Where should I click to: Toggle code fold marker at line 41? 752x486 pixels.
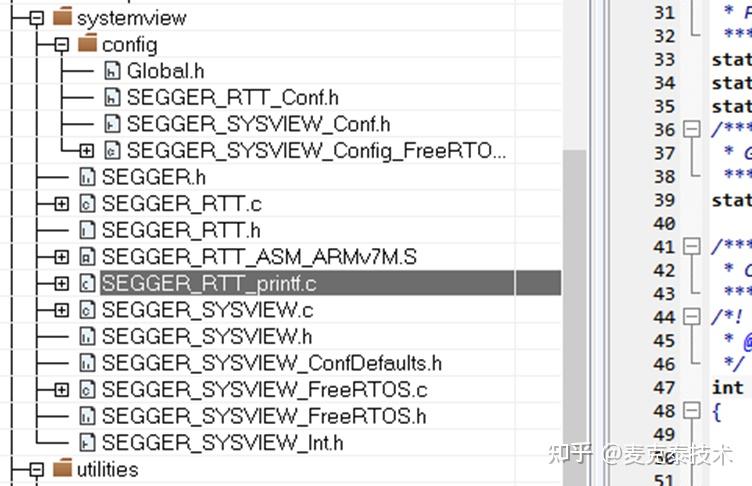click(692, 246)
